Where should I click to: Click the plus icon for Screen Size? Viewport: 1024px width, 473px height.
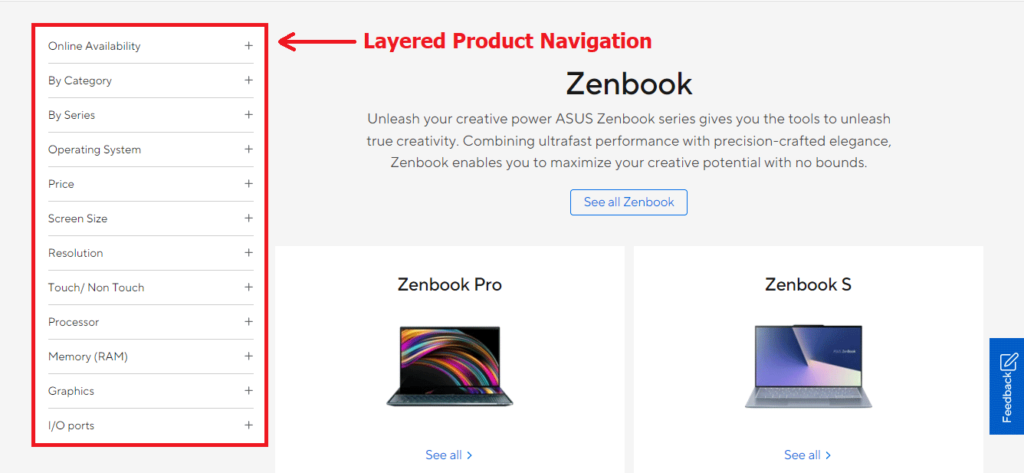[249, 218]
